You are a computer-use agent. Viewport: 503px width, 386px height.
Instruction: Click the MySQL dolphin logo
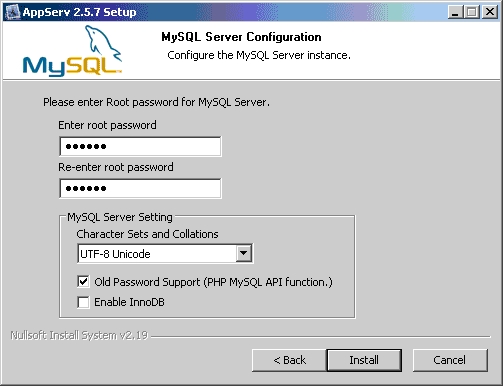(x=72, y=51)
